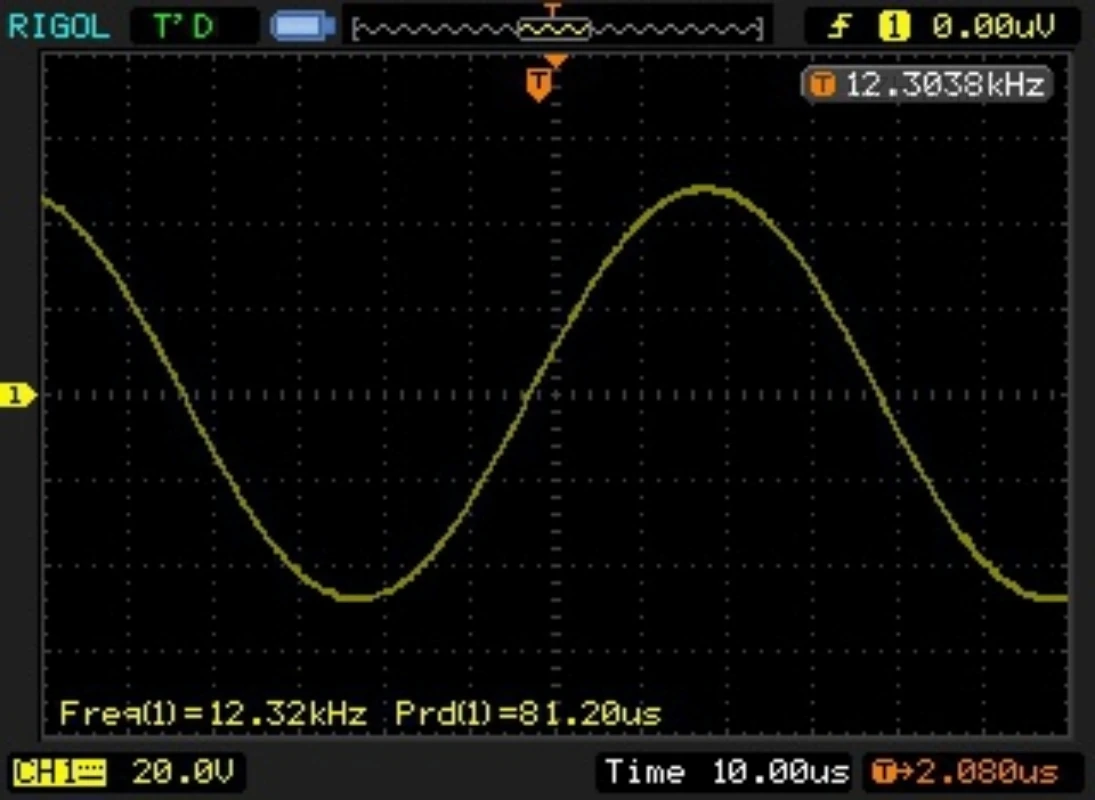Screen dimensions: 1095x800
Task: Click the 12.3038kHz frequency counter readout
Action: tap(927, 85)
